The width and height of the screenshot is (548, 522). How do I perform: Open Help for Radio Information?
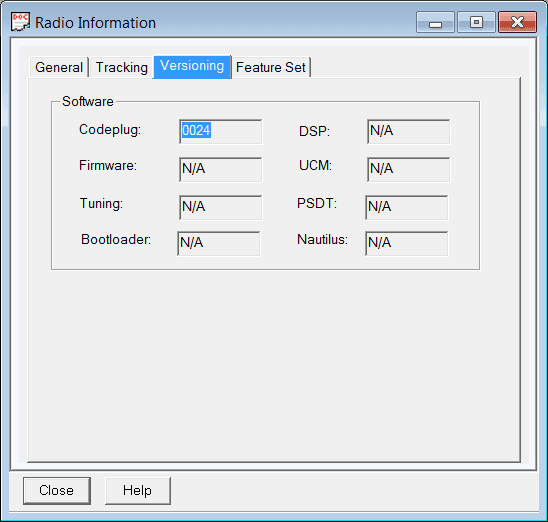(x=138, y=490)
